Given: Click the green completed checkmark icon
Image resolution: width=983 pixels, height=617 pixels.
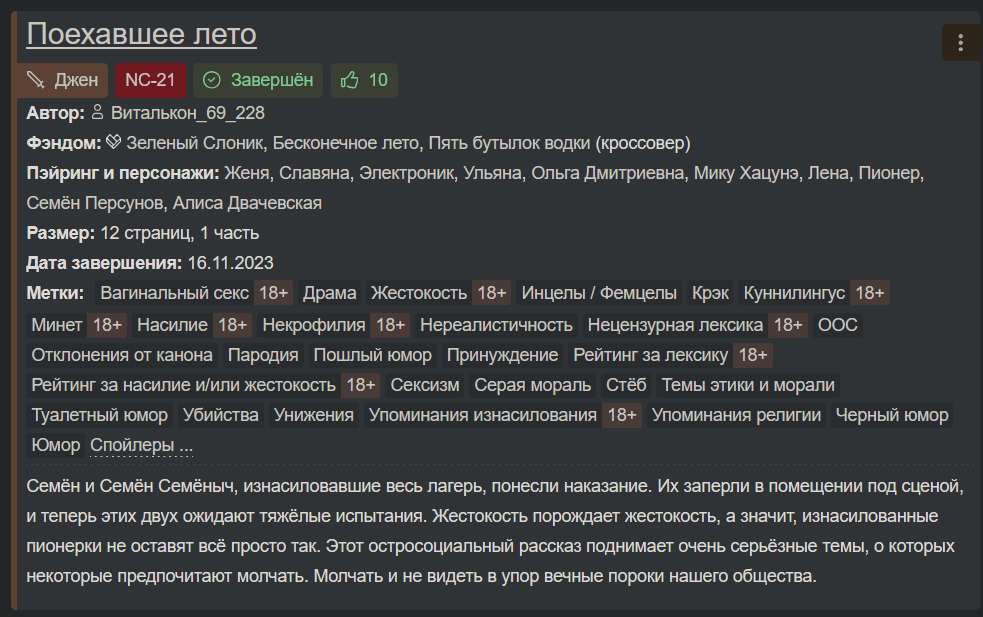Looking at the screenshot, I should coord(212,80).
